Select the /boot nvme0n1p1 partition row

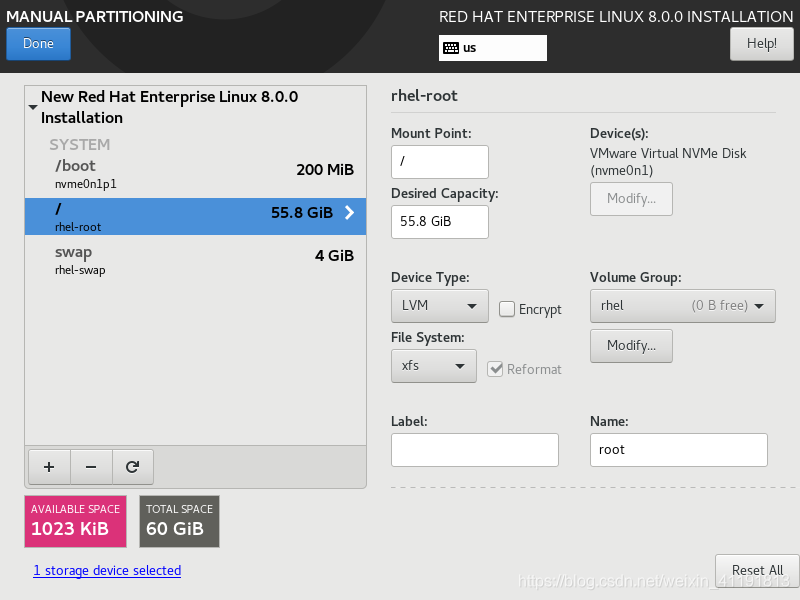click(195, 174)
